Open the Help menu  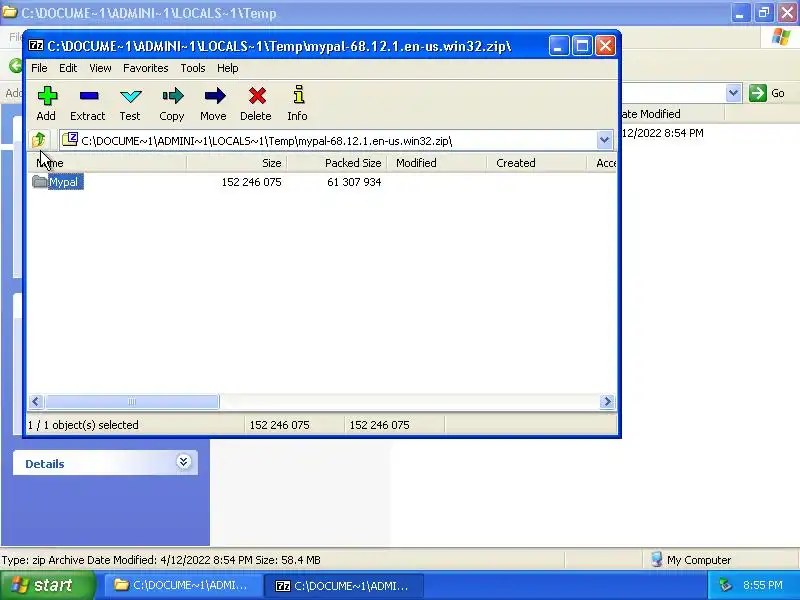click(228, 68)
